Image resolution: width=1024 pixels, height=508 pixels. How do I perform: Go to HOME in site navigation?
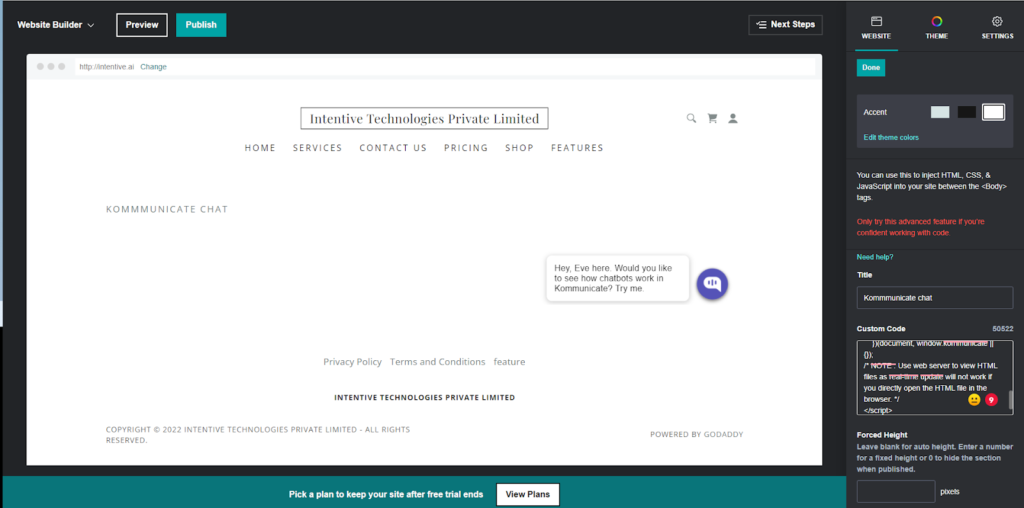pos(260,148)
